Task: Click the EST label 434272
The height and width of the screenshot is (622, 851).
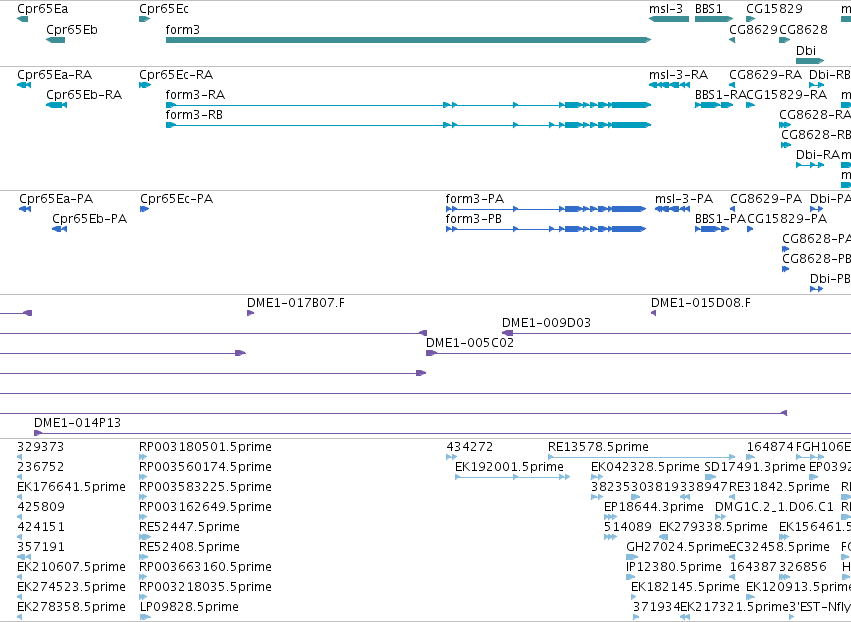Action: pyautogui.click(x=469, y=447)
